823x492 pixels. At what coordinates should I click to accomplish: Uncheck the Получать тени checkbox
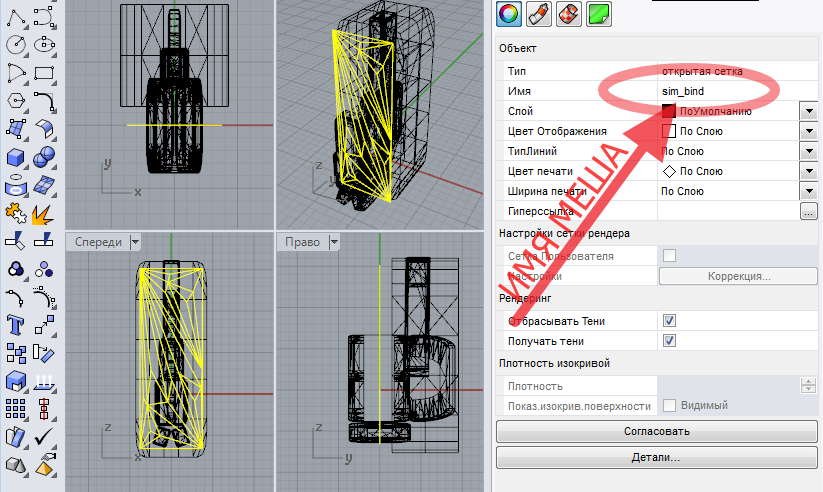coord(670,341)
